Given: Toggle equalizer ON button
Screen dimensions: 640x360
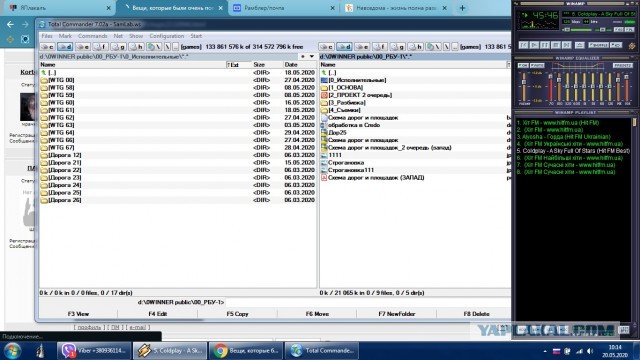Looking at the screenshot, I should coord(523,65).
